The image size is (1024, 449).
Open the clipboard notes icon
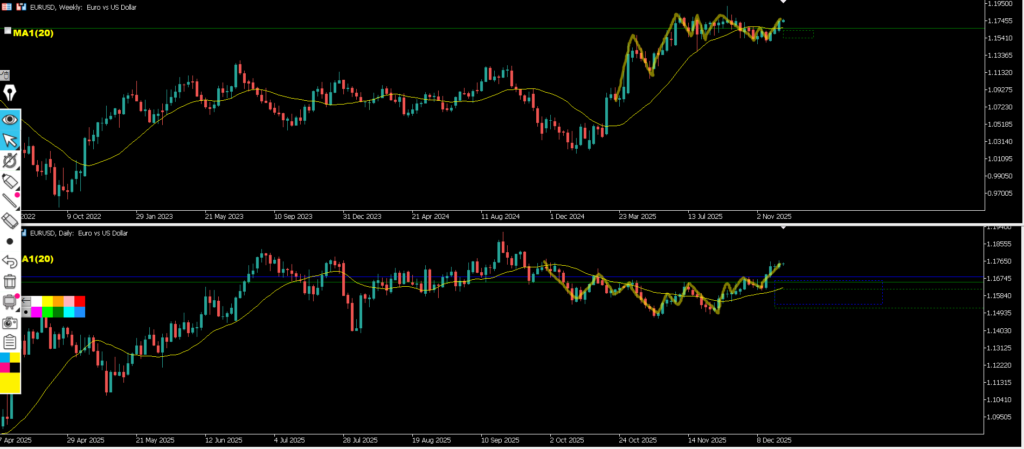(10, 343)
